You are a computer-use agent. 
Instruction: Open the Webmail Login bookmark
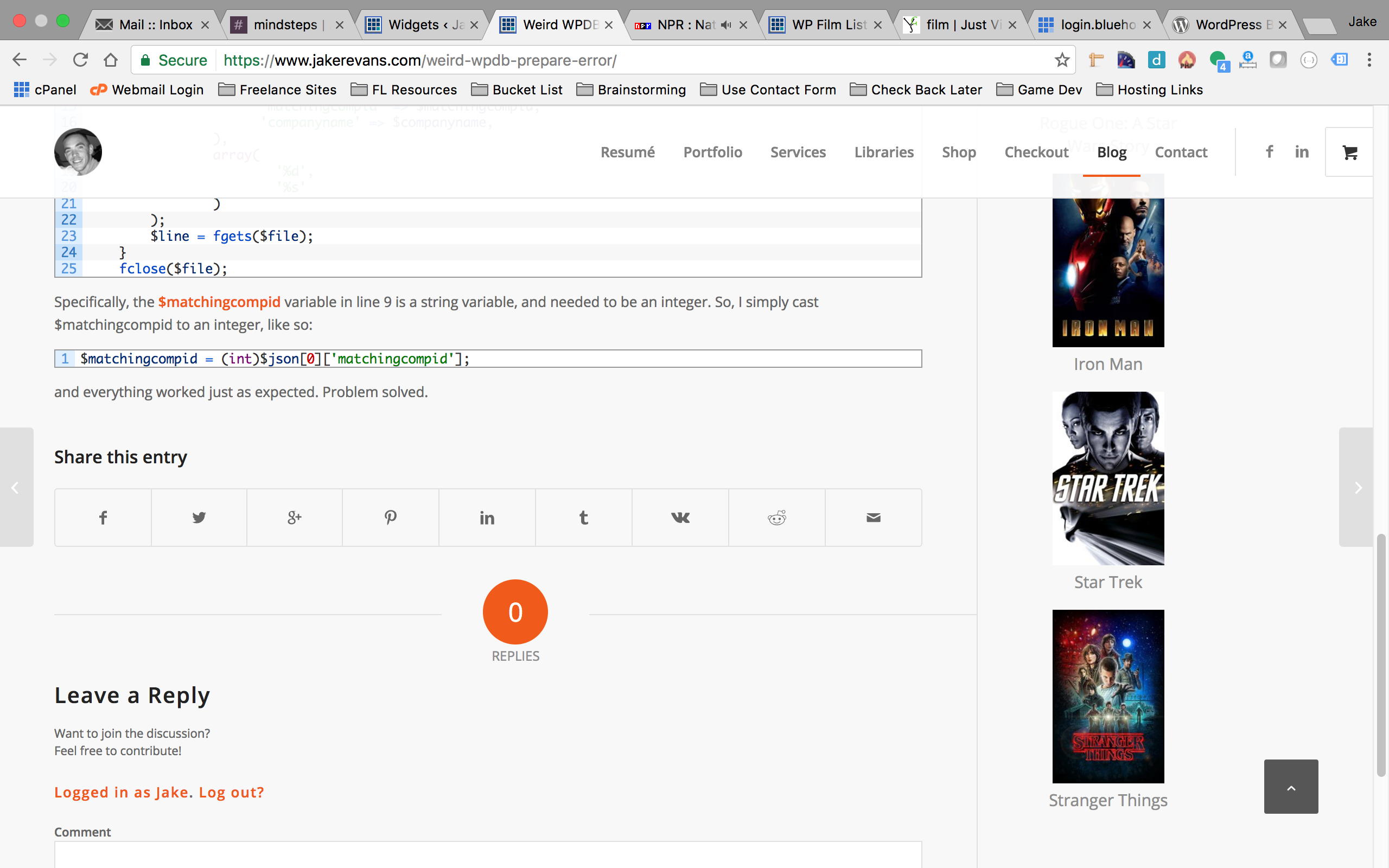(147, 90)
